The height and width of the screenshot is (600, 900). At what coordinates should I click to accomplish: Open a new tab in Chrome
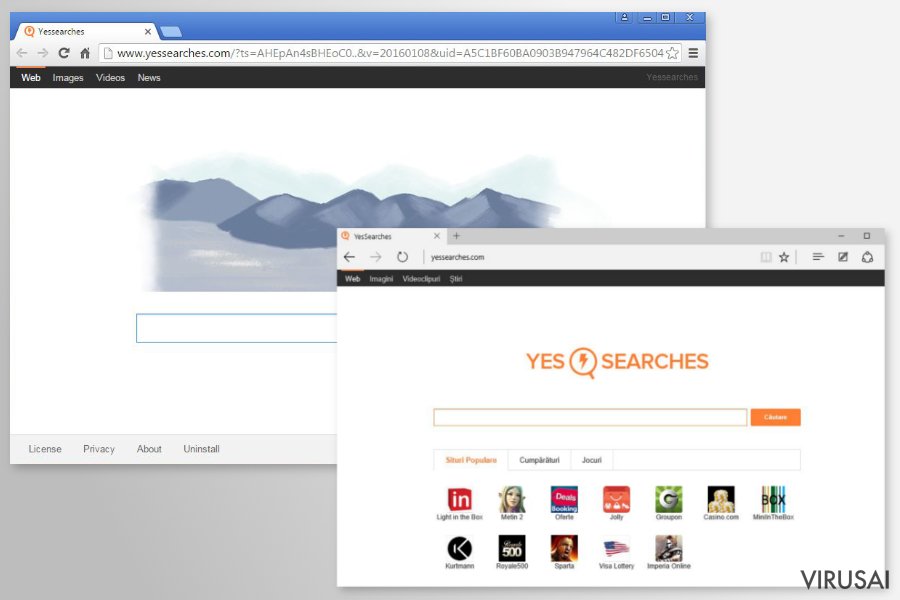(x=171, y=32)
